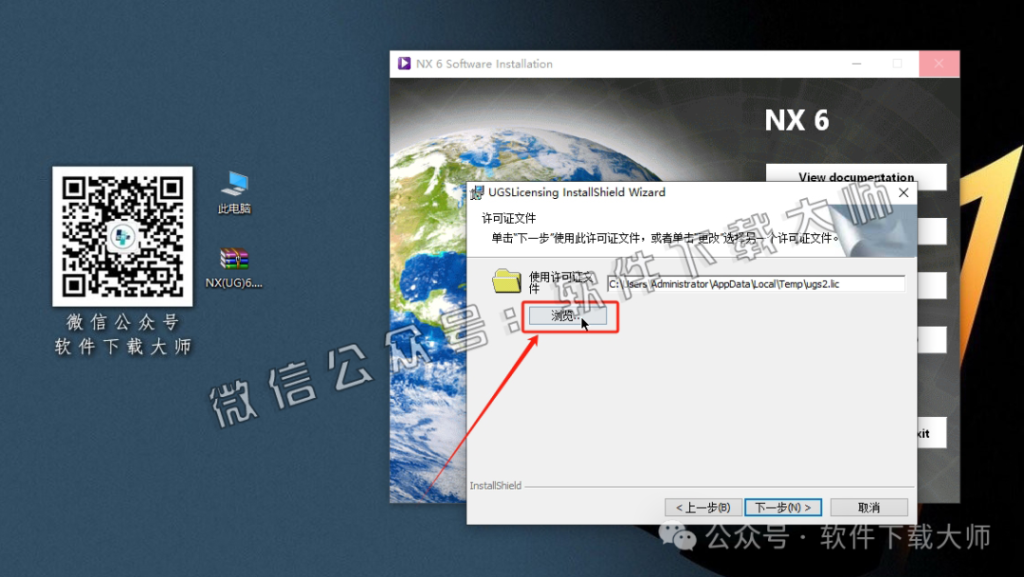Click the purple NX icon in installer title bar

click(404, 63)
